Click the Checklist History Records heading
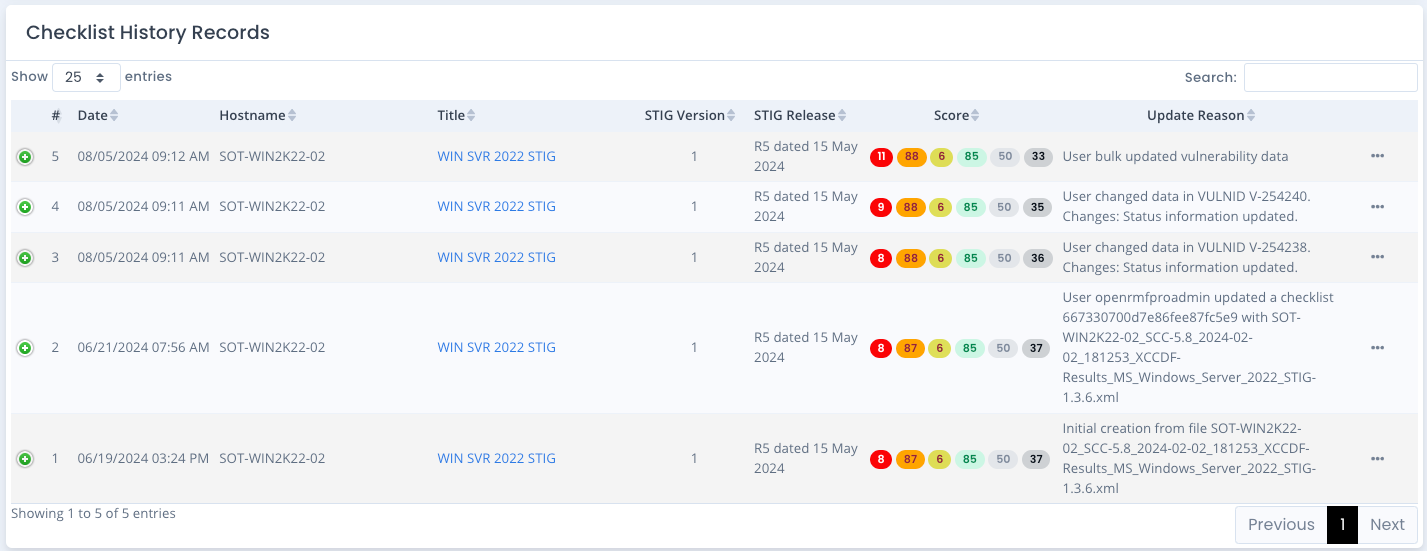This screenshot has width=1427, height=551. click(x=148, y=32)
